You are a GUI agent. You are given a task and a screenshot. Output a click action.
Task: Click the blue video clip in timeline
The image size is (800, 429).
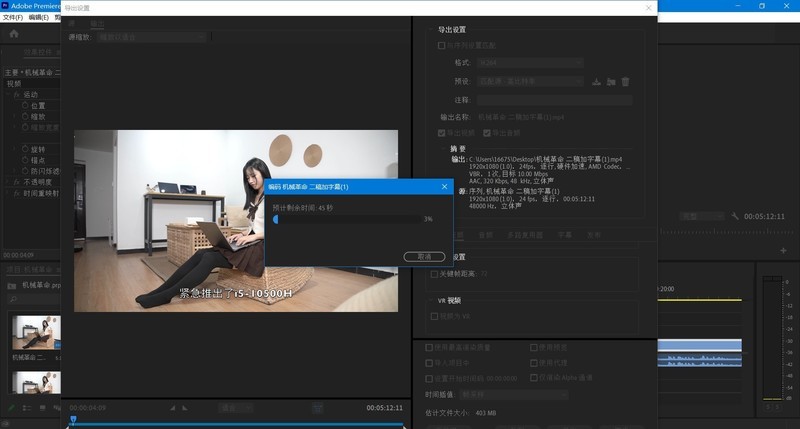point(699,345)
